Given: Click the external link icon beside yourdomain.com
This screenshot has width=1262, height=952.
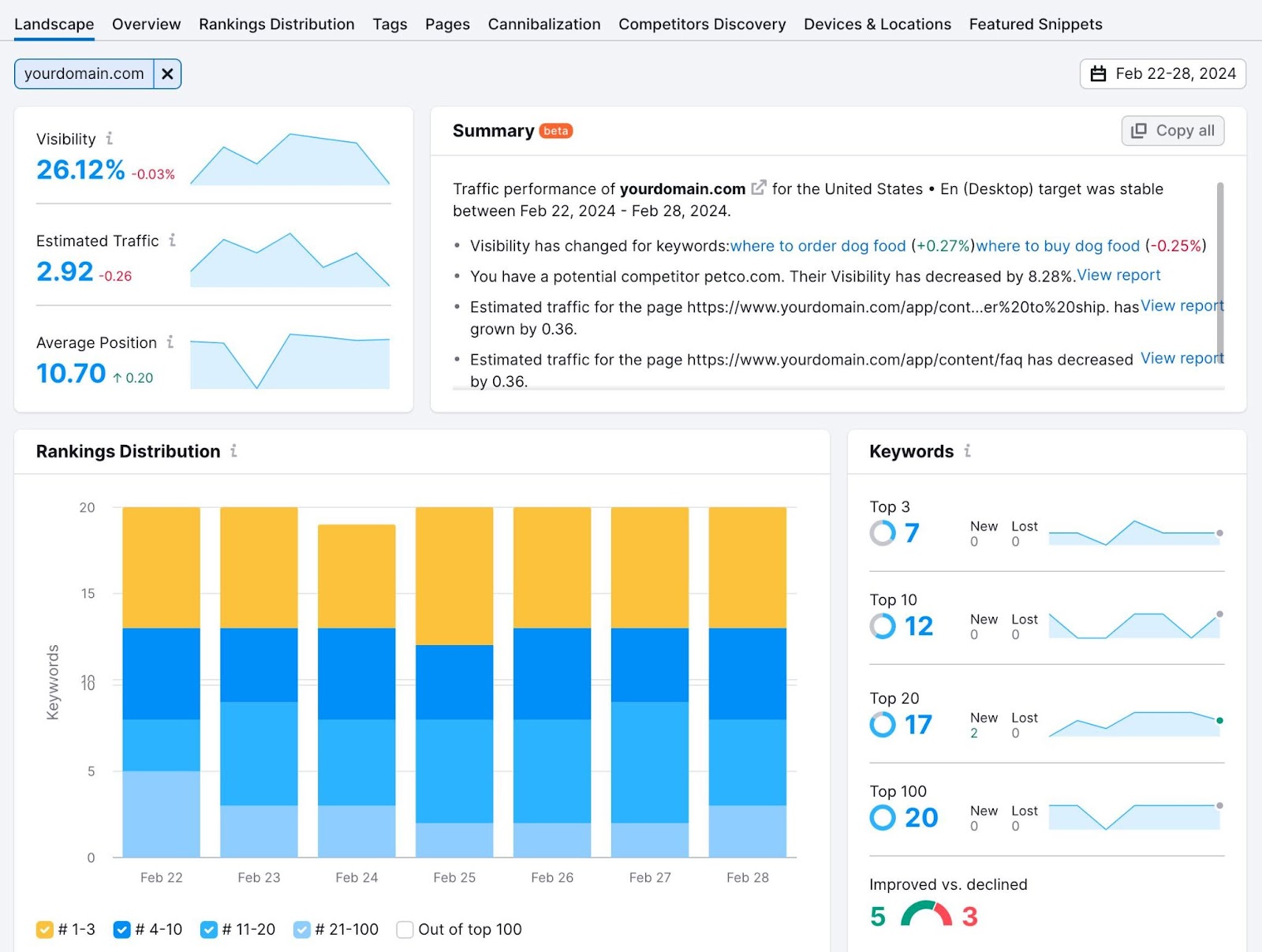Looking at the screenshot, I should click(758, 188).
